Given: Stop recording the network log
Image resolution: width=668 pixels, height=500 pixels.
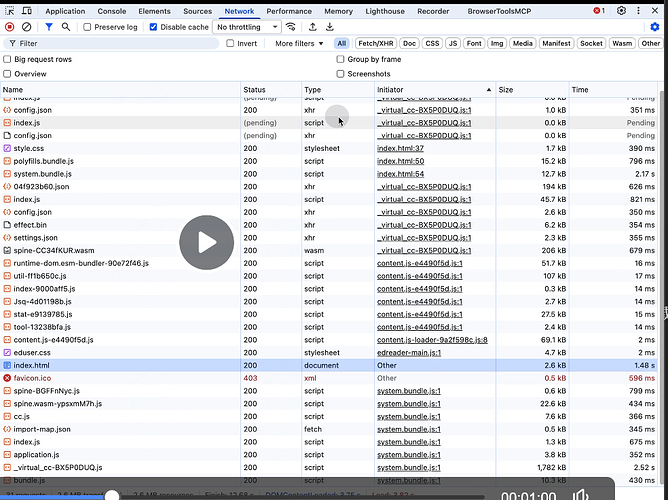Looking at the screenshot, I should [10, 27].
